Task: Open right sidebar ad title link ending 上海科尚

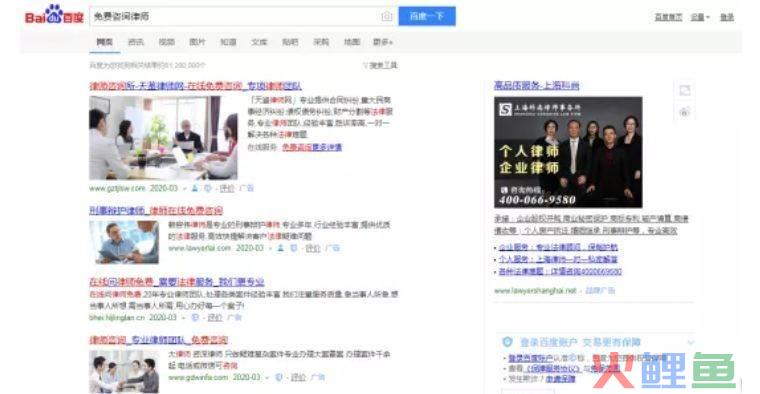Action: point(537,86)
